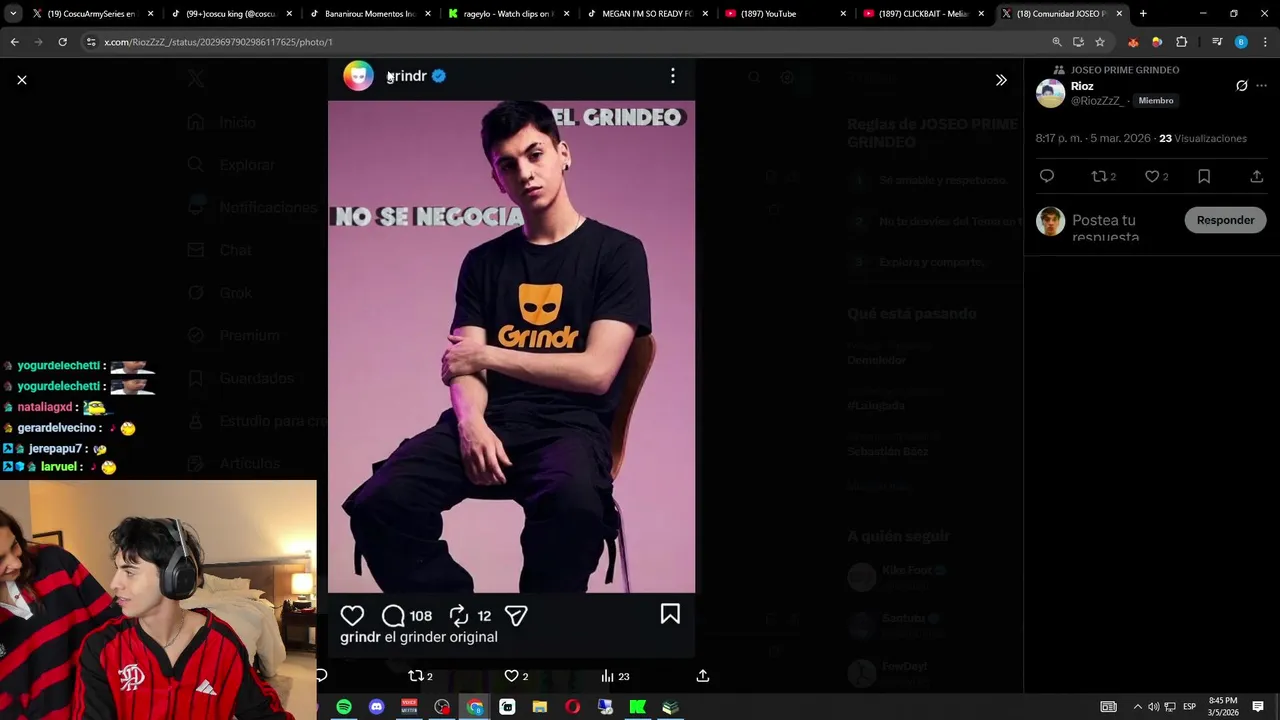Bookmark this page with the star
This screenshot has height=720, width=1280.
click(x=1100, y=42)
